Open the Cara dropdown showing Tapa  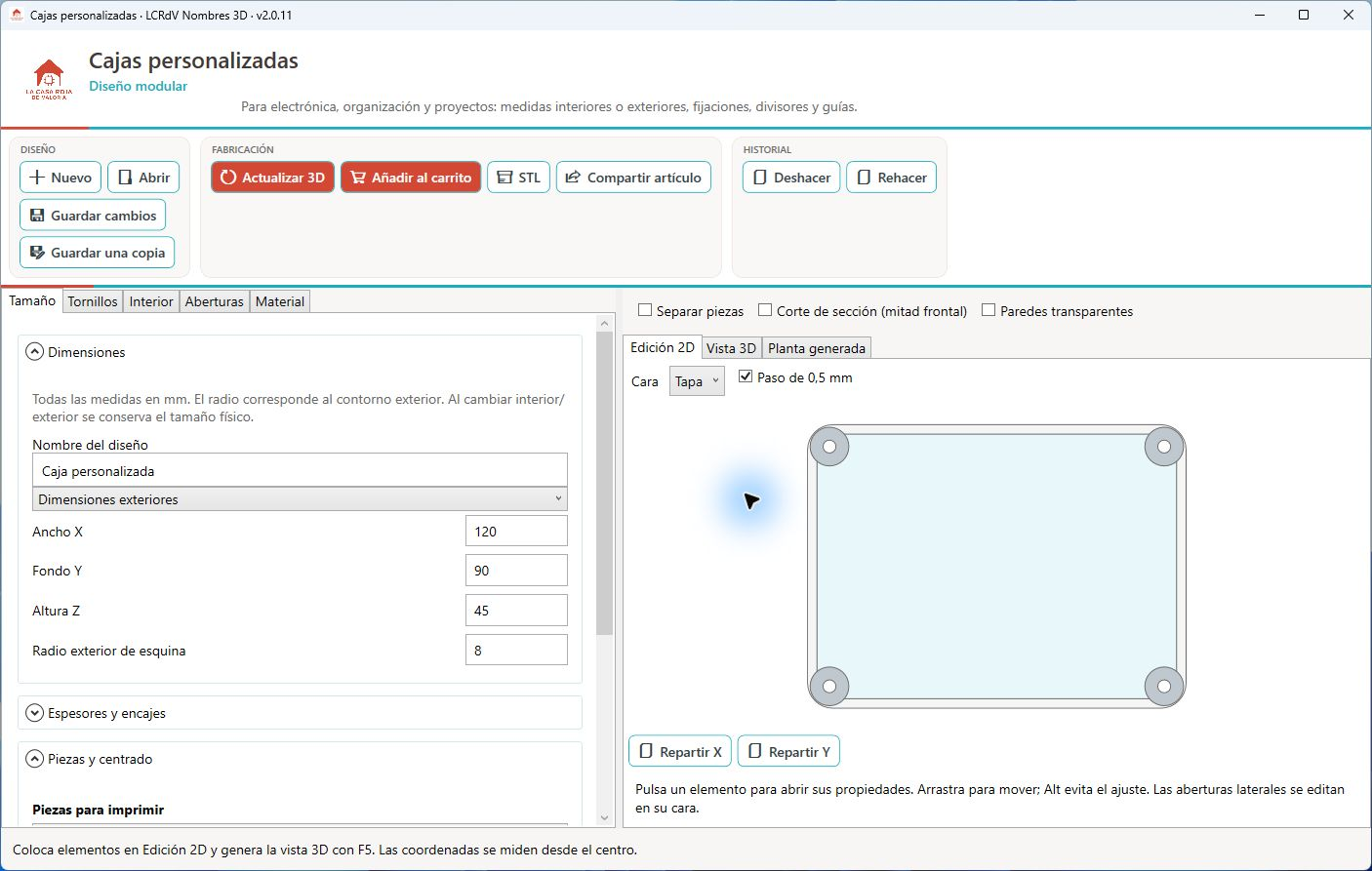[697, 381]
